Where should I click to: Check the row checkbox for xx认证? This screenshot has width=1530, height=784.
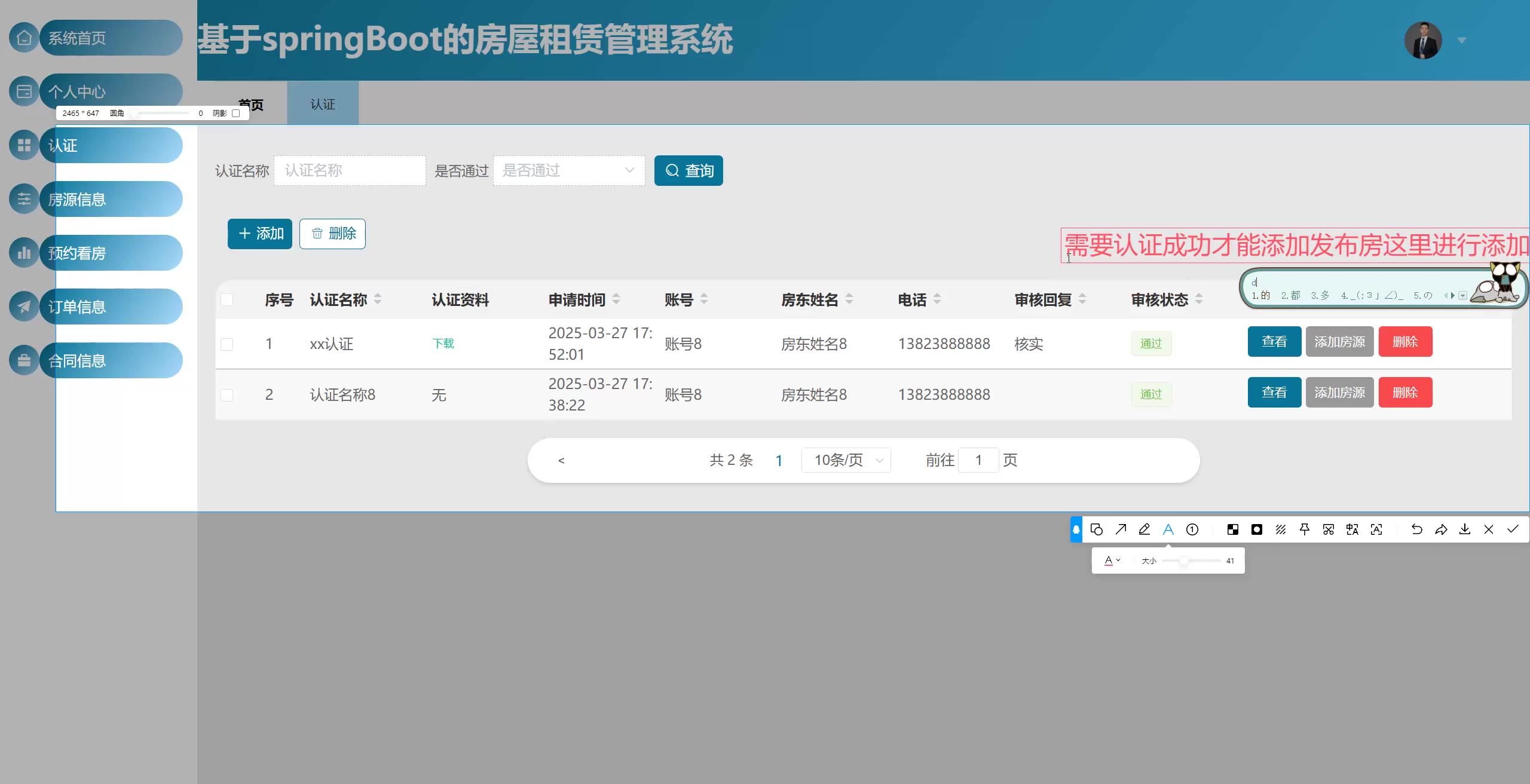pos(227,344)
